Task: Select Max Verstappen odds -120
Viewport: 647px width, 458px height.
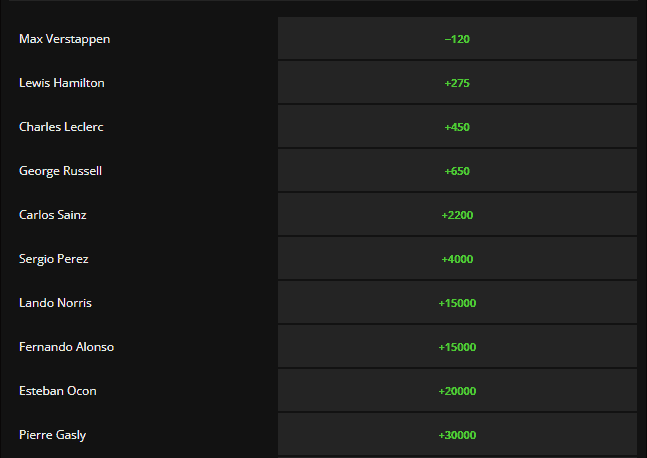Action: point(457,38)
